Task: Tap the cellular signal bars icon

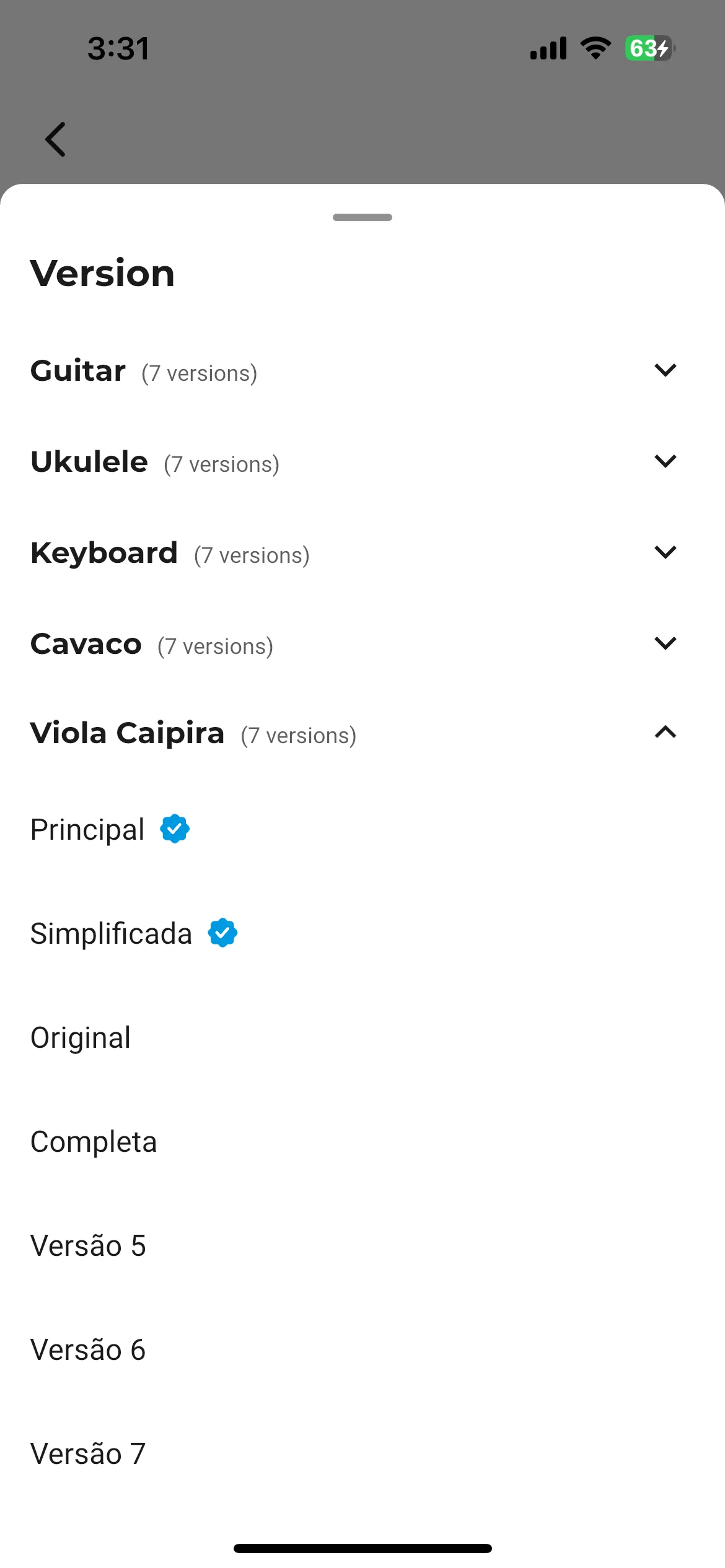Action: click(548, 48)
